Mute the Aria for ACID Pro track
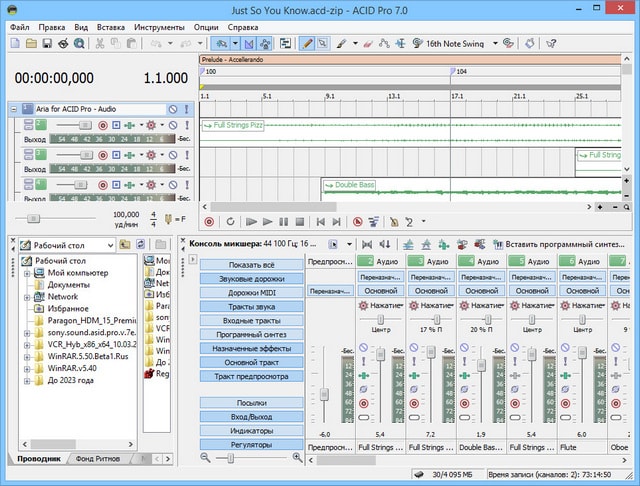This screenshot has height=486, width=640. click(x=172, y=109)
